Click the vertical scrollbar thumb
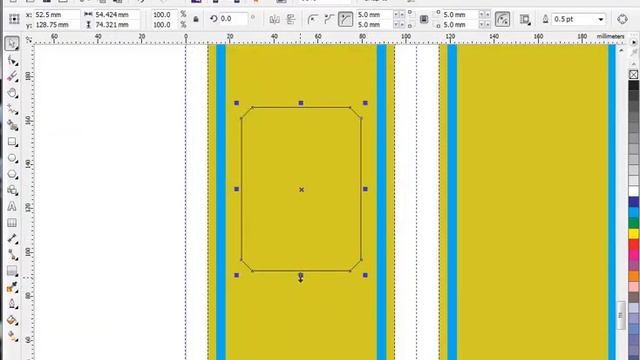640x360 pixels. (x=621, y=315)
